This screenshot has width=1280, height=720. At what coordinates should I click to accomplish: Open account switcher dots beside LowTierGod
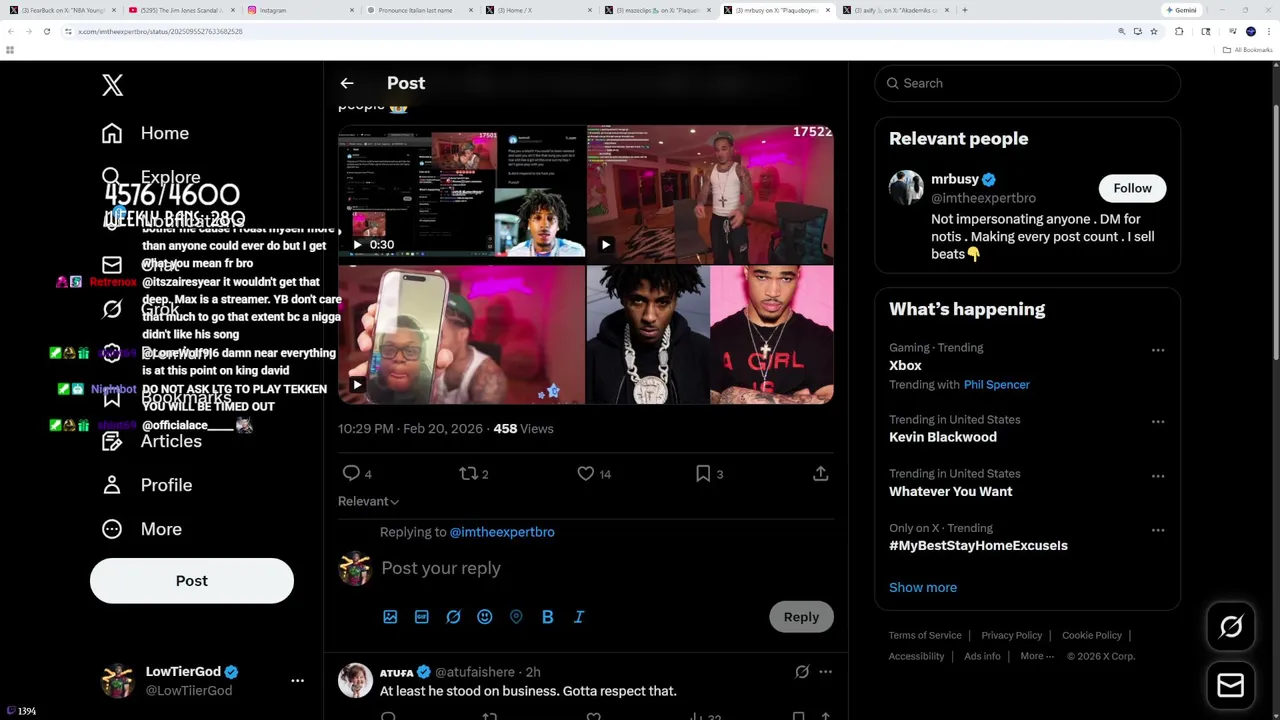(297, 680)
